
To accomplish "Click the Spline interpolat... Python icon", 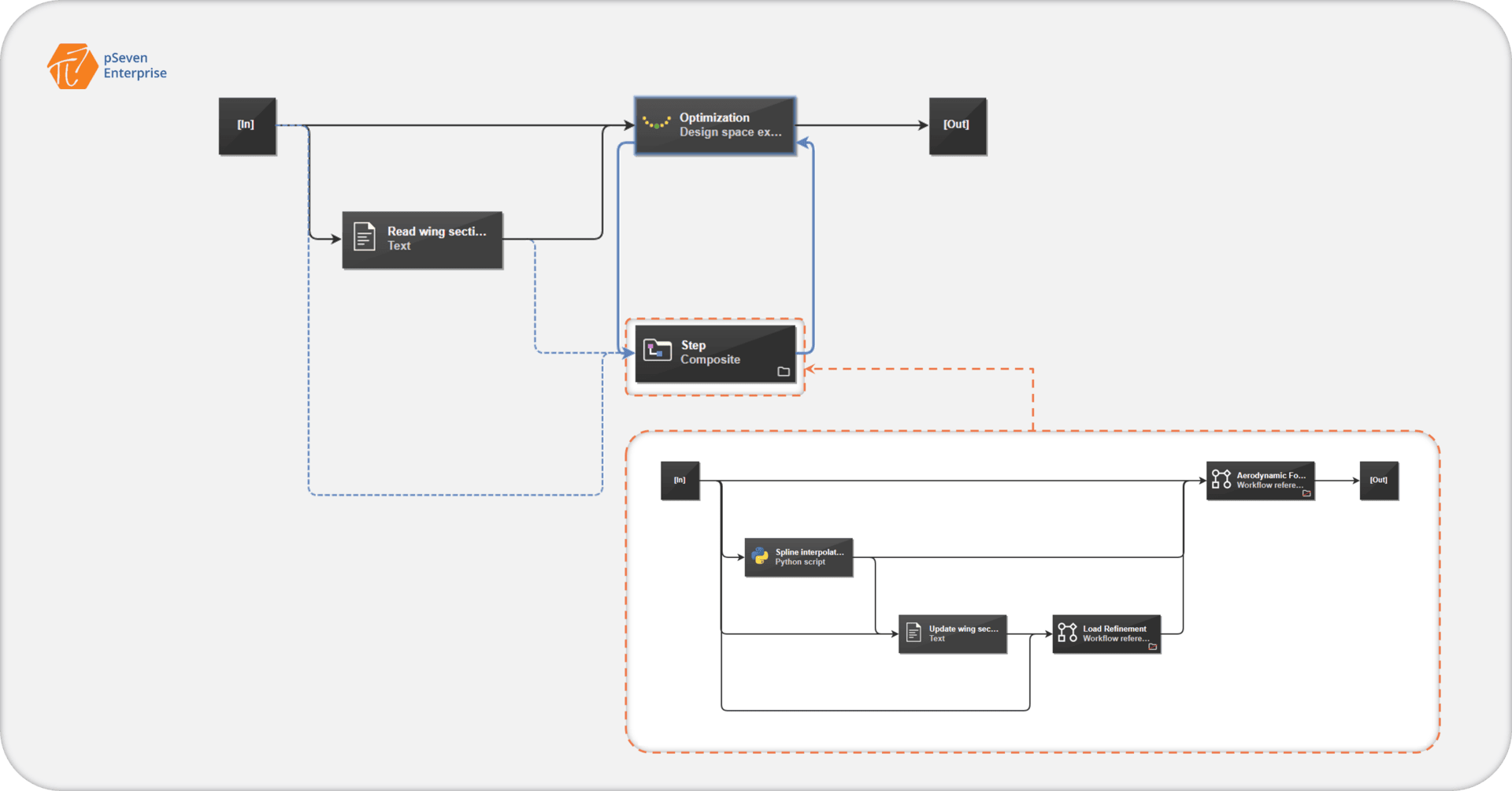I will tap(760, 556).
